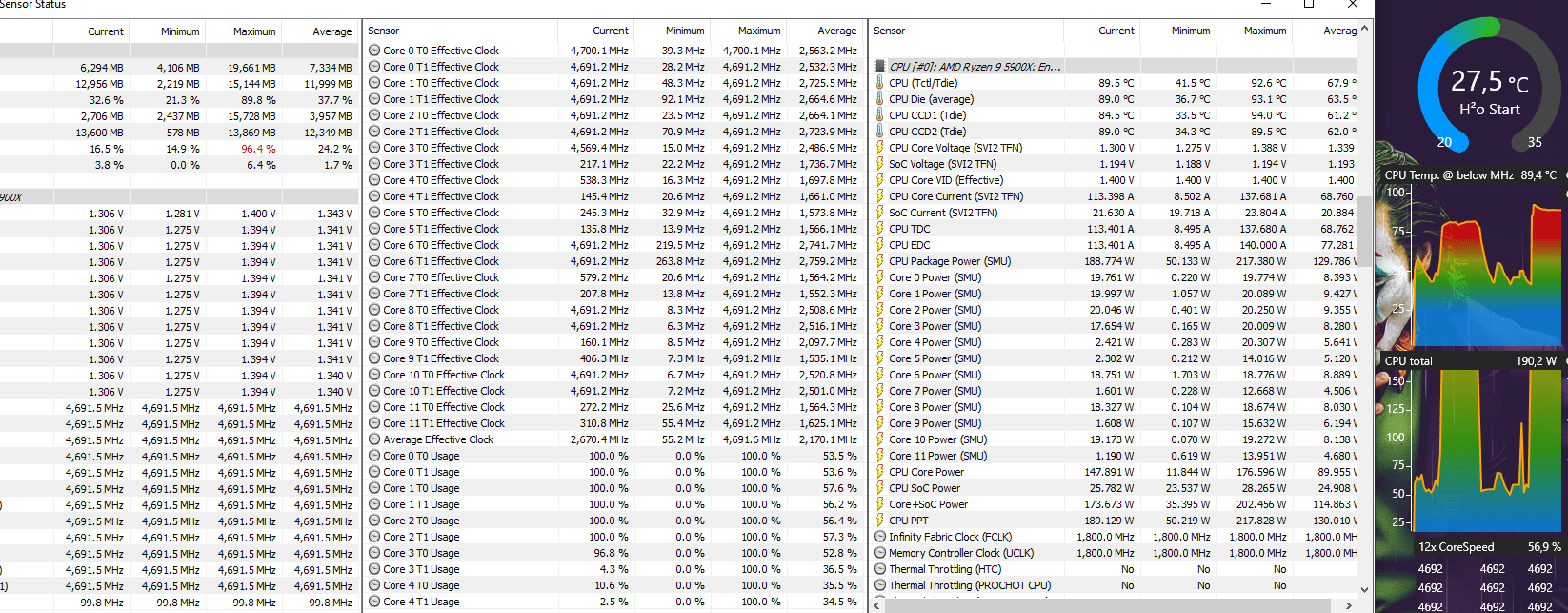Click the thermometer icon for CPU (Tctl/Tdie)

tap(879, 83)
